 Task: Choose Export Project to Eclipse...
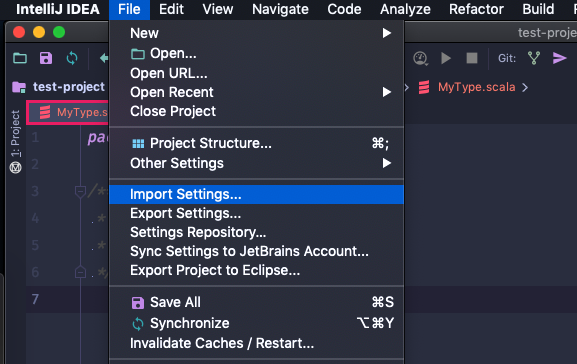point(256,271)
